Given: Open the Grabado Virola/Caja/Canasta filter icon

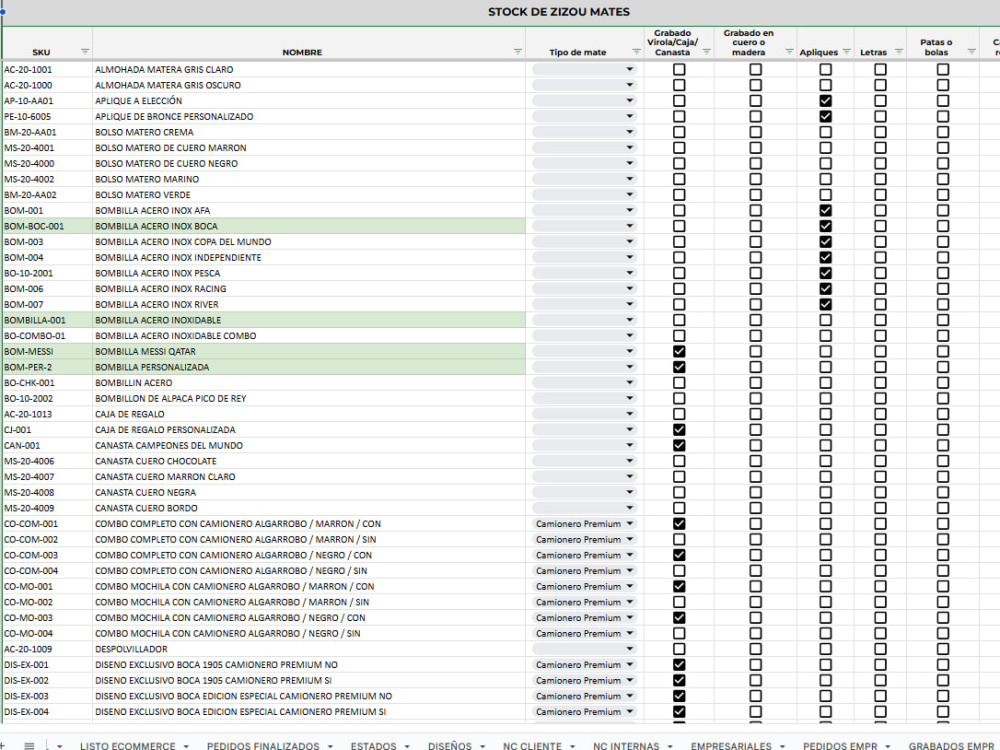Looking at the screenshot, I should [x=707, y=52].
